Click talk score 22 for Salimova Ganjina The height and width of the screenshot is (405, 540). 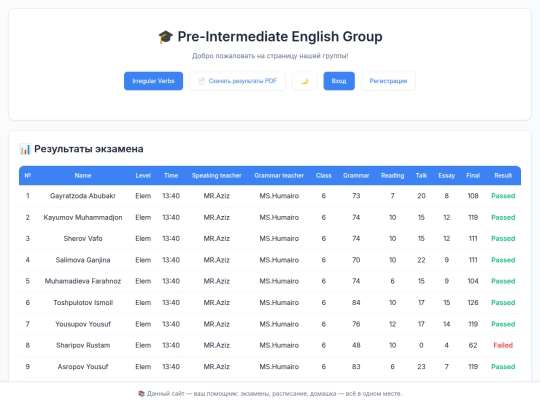pos(421,260)
